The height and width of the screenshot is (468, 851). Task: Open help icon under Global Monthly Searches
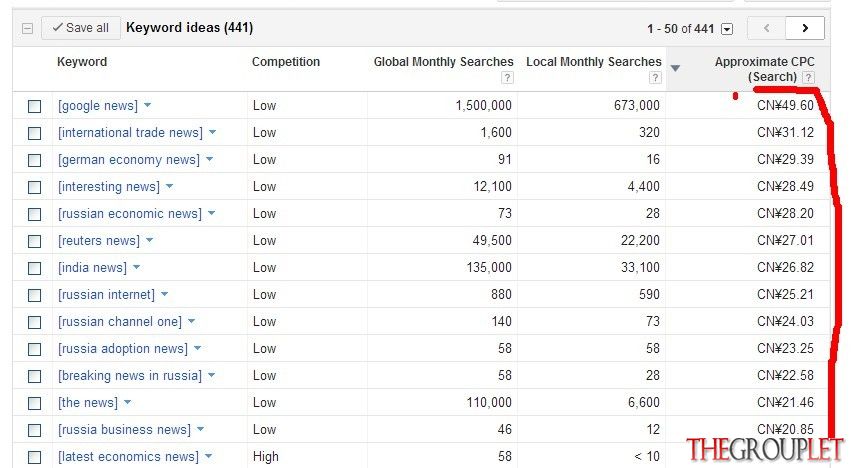click(507, 78)
